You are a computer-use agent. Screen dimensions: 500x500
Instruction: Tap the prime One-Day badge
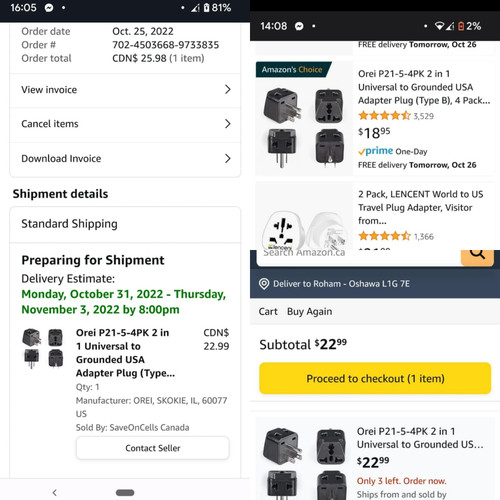pyautogui.click(x=393, y=151)
